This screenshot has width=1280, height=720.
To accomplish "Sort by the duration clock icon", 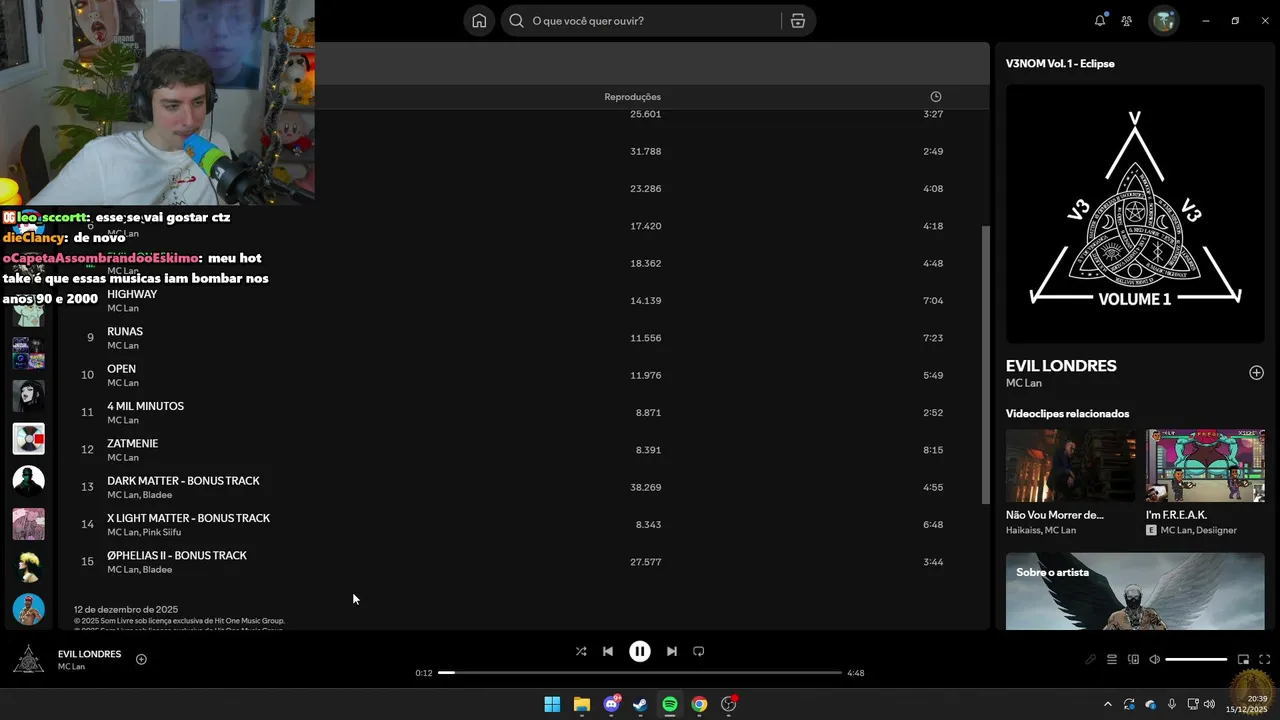I will click(936, 97).
